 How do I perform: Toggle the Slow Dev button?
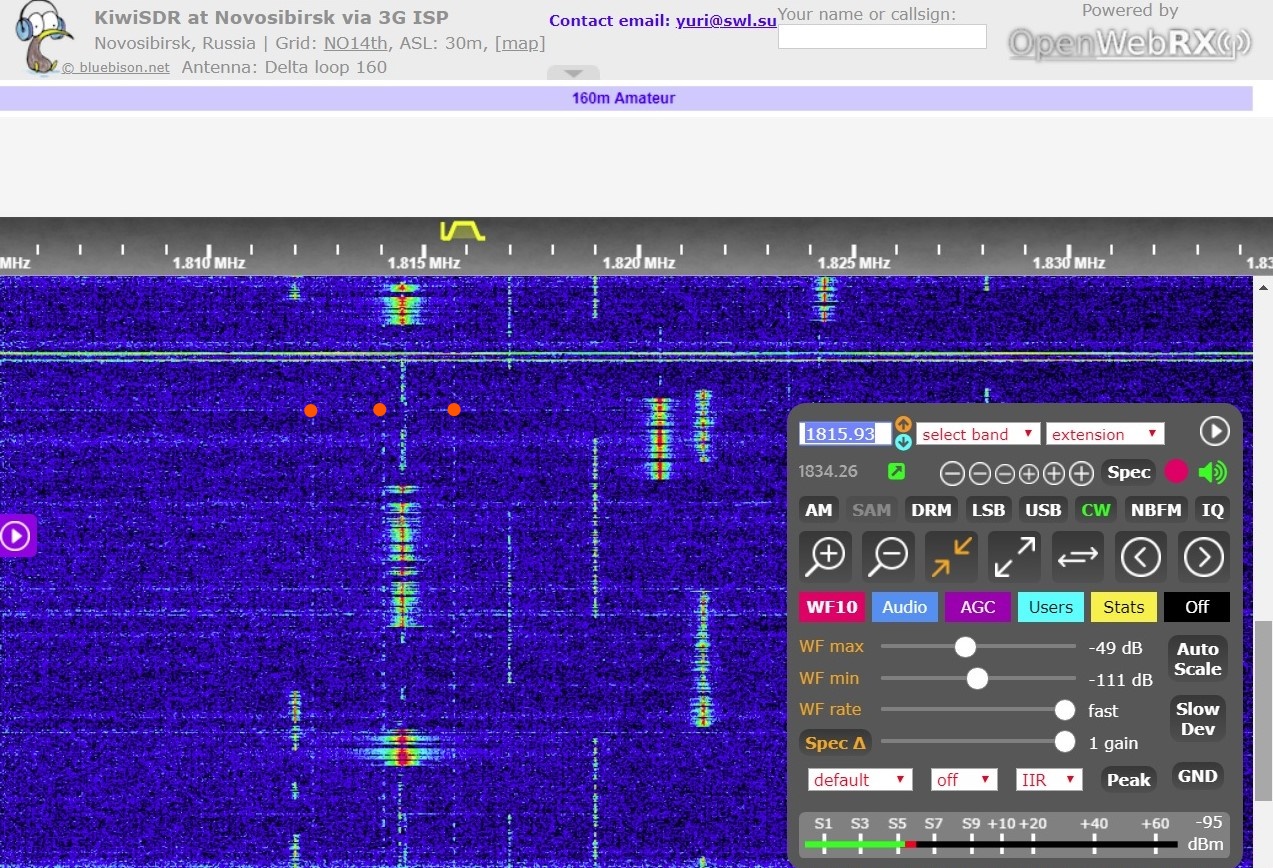click(1197, 719)
